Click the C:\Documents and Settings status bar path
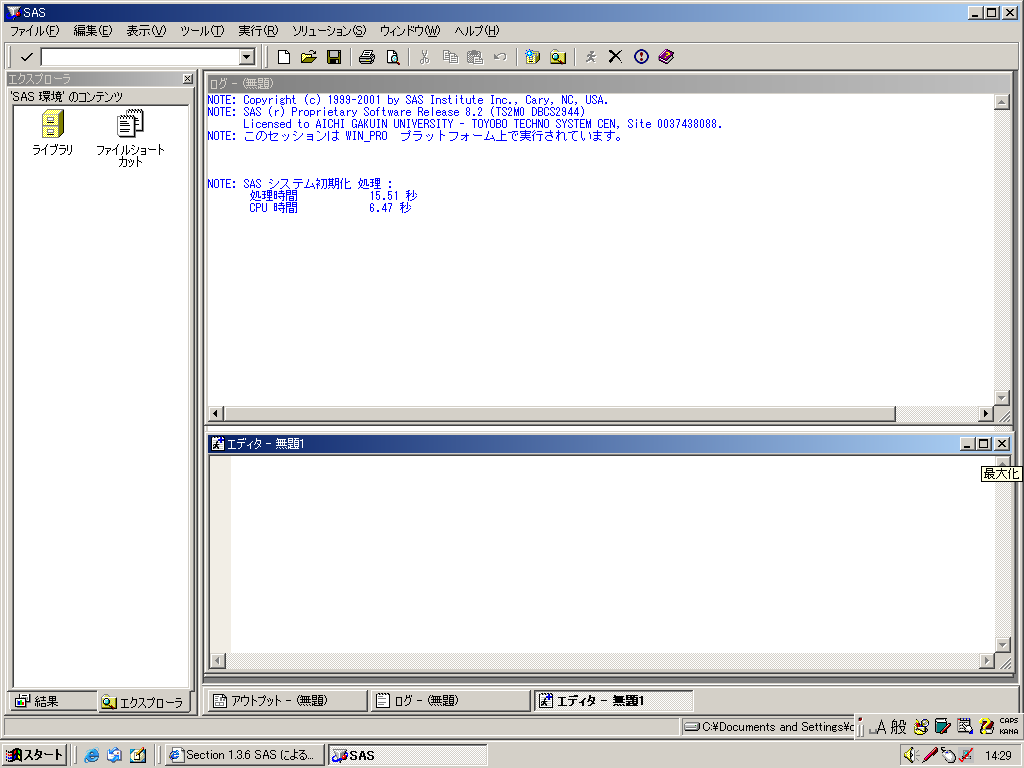This screenshot has width=1024, height=768. tap(769, 727)
